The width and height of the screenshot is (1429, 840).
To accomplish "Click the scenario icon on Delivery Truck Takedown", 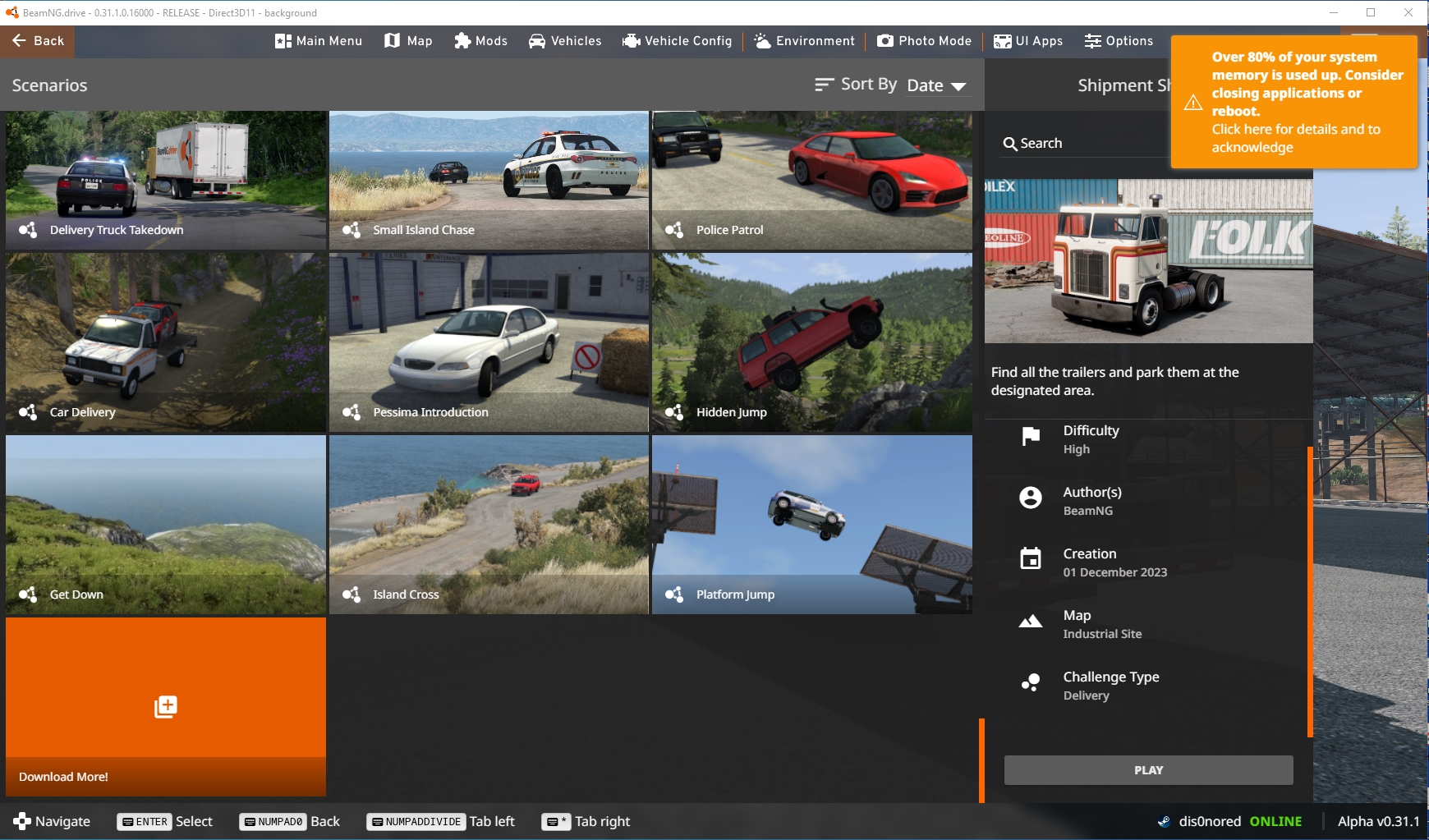I will click(28, 230).
